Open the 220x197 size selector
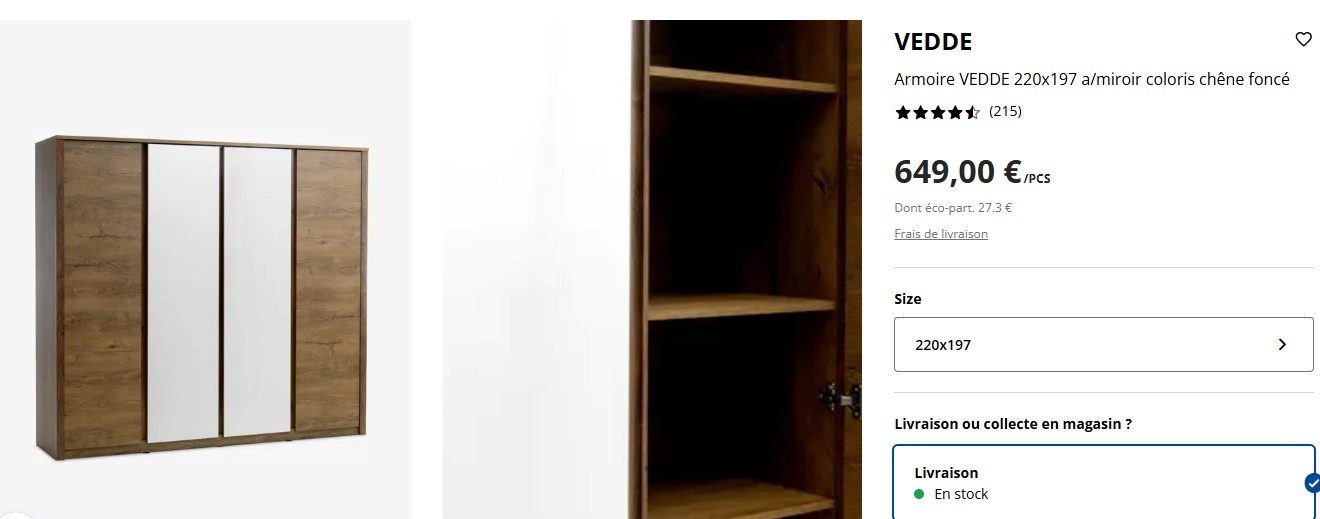 pos(1104,345)
